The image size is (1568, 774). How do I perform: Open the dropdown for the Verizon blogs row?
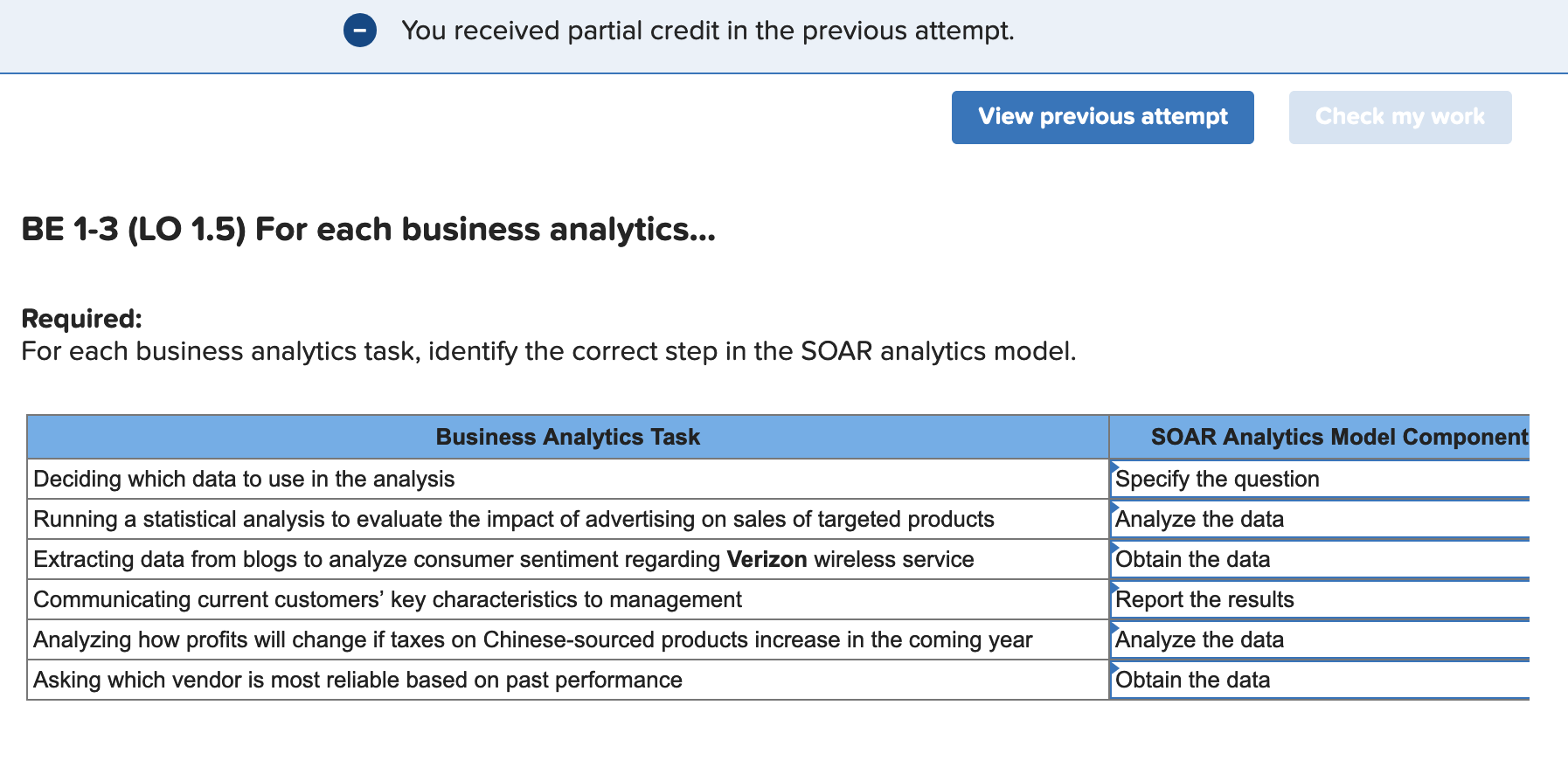pyautogui.click(x=1320, y=559)
